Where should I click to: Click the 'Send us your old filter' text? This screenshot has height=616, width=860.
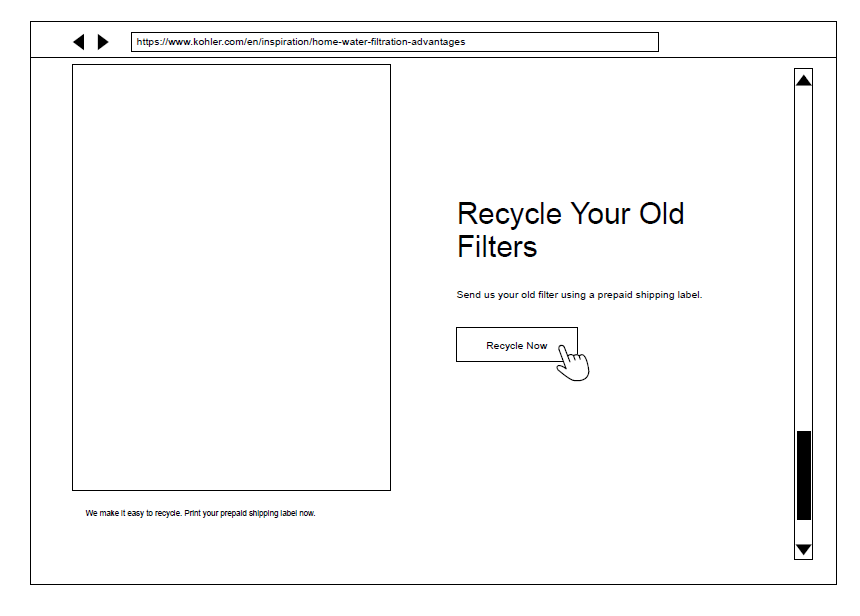coord(579,295)
